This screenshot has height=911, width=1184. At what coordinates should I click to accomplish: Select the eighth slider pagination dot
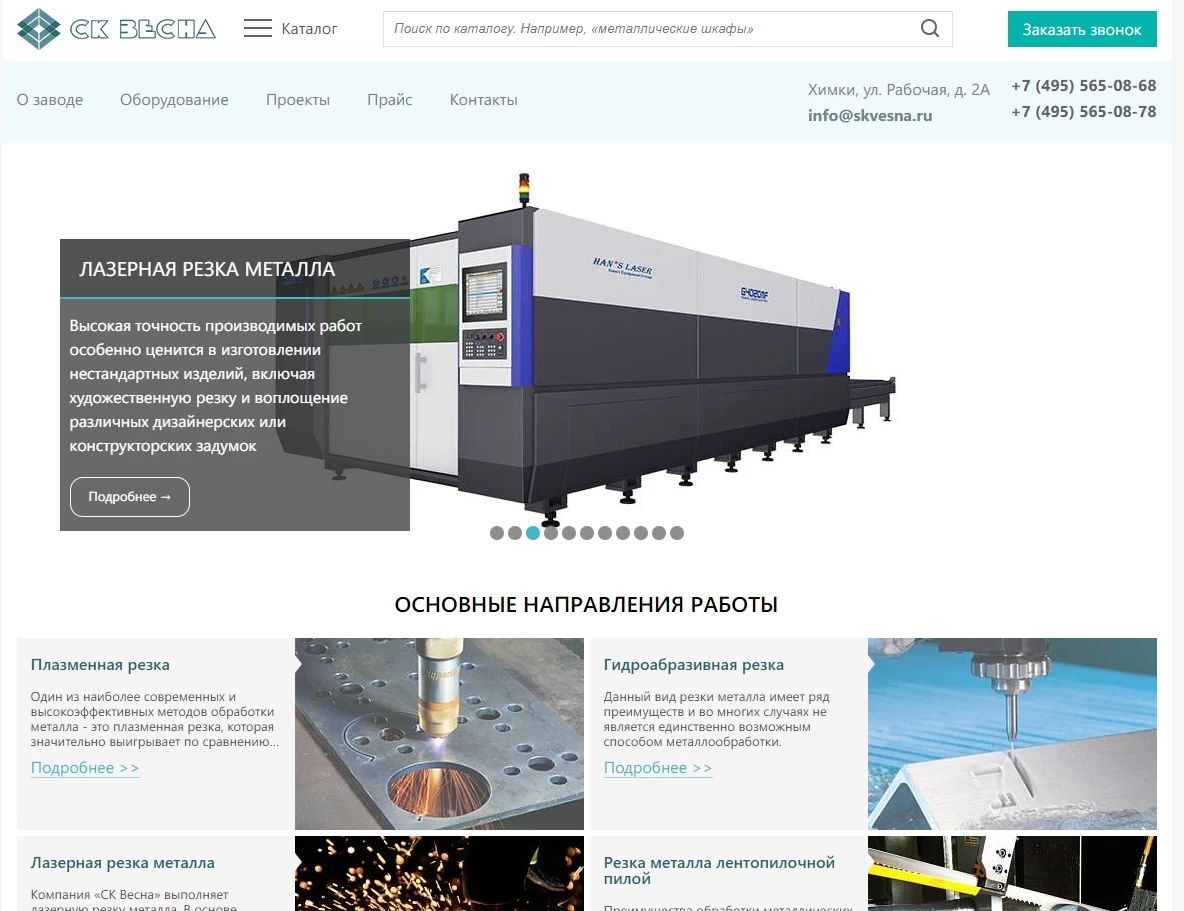point(623,533)
